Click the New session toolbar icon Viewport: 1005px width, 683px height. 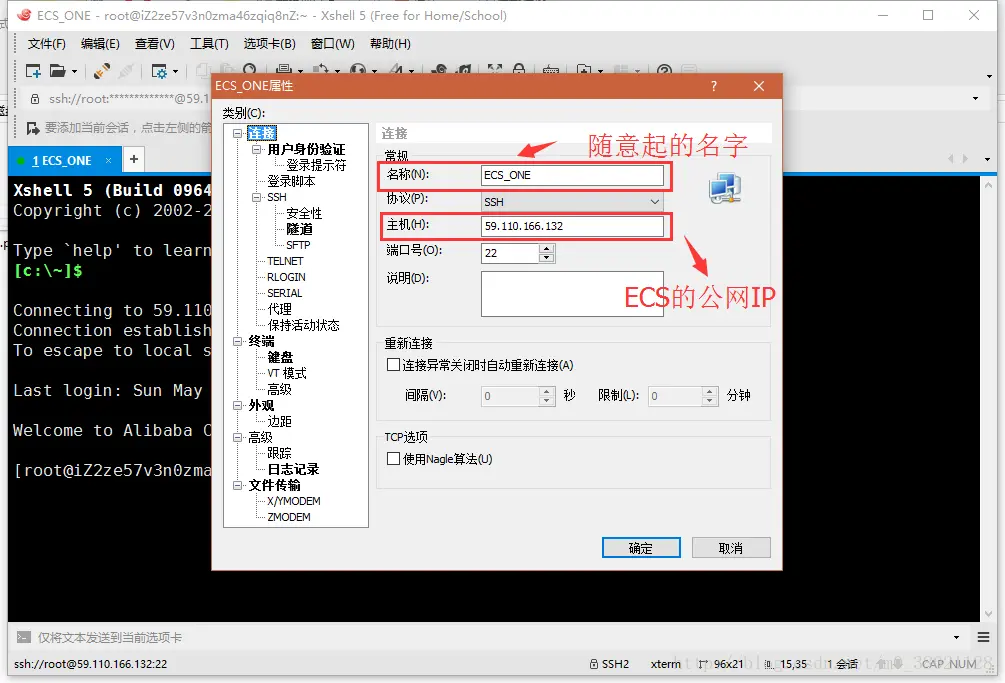coord(33,71)
